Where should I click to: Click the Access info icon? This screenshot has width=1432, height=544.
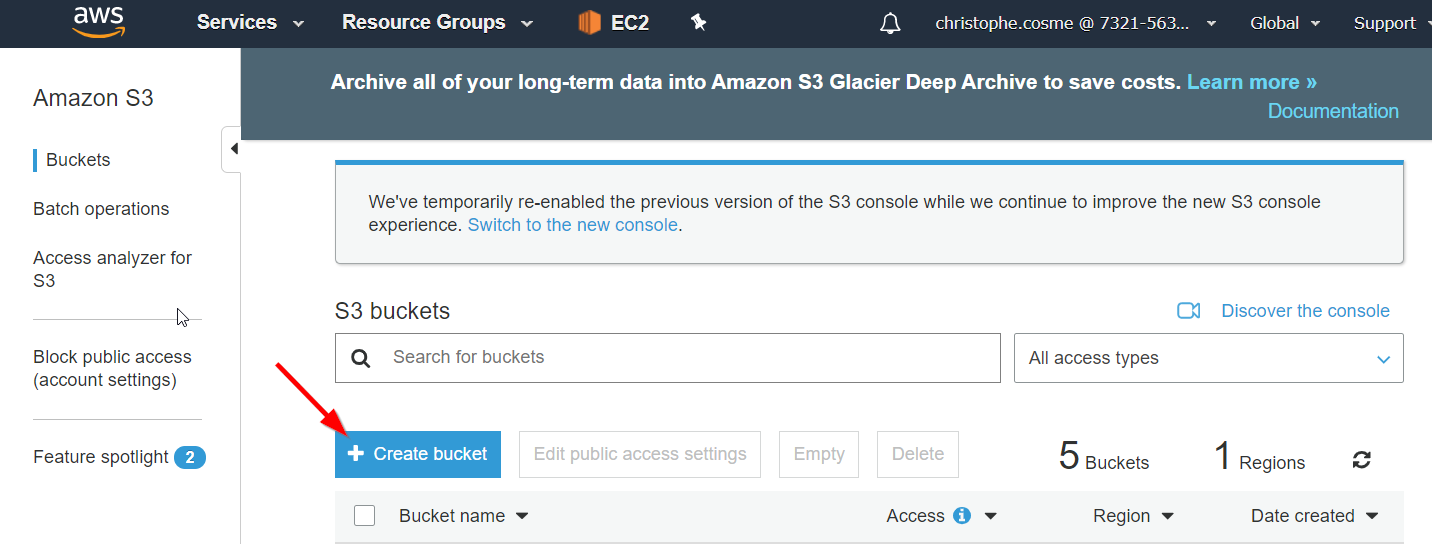pyautogui.click(x=962, y=516)
